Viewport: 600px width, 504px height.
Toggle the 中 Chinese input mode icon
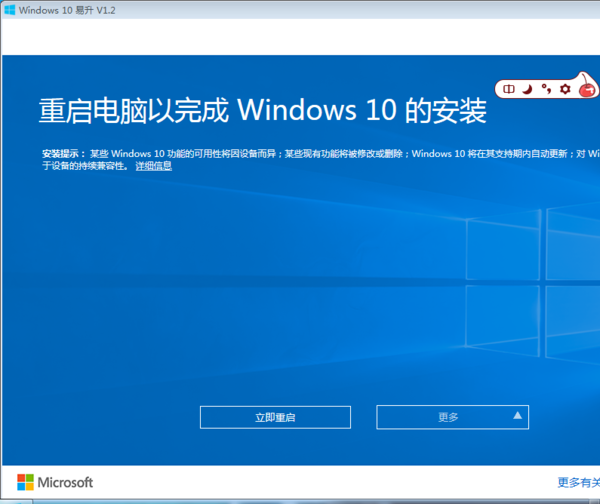coord(509,89)
